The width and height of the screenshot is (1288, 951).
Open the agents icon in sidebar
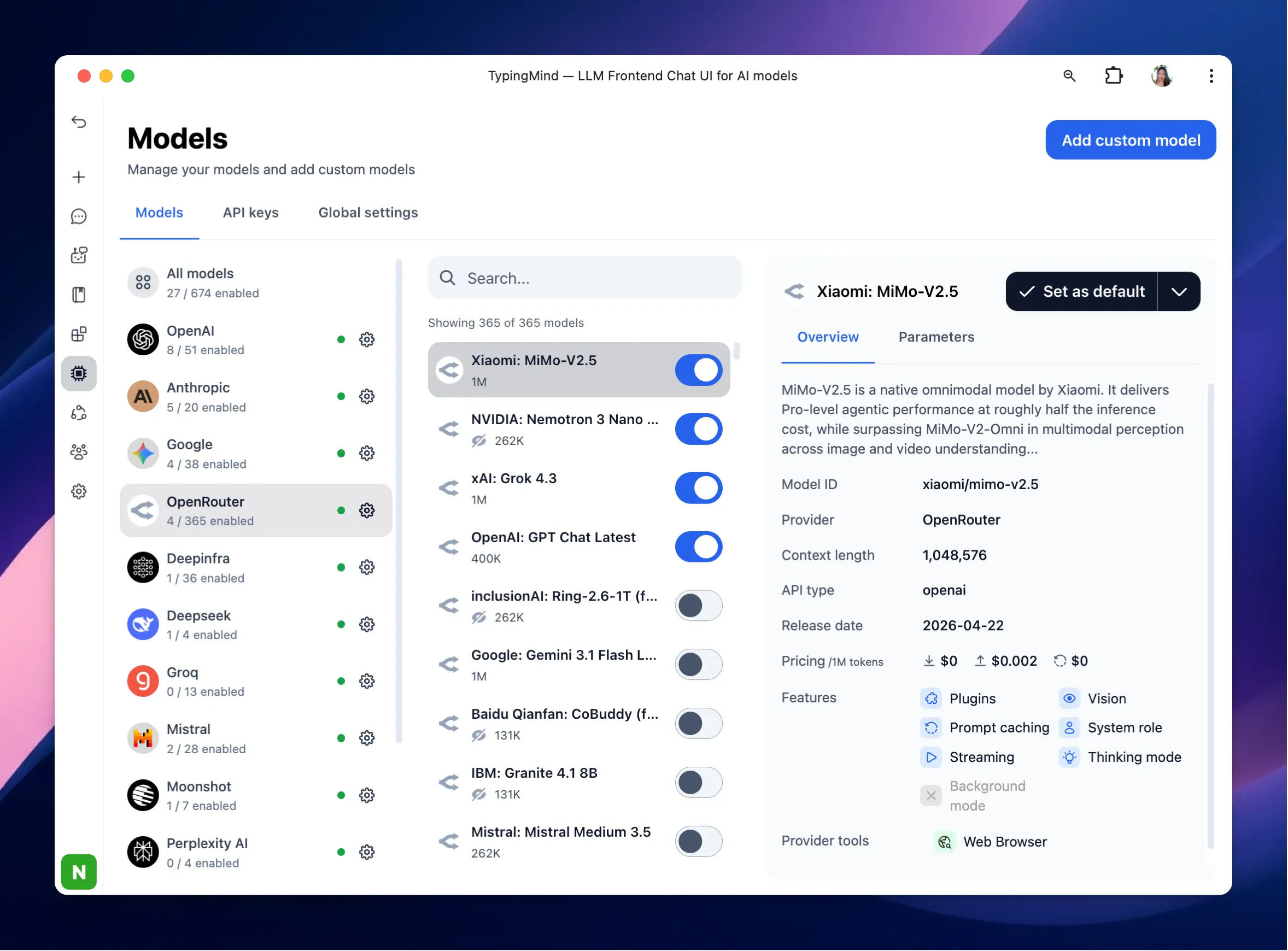(x=79, y=255)
